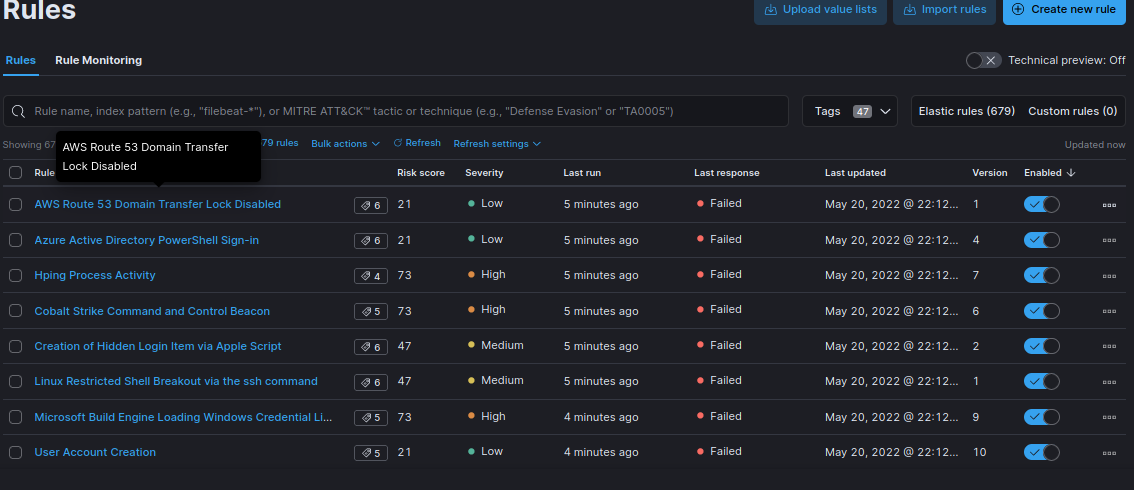The width and height of the screenshot is (1134, 490).
Task: Sort by the Last run column
Action: [x=582, y=173]
